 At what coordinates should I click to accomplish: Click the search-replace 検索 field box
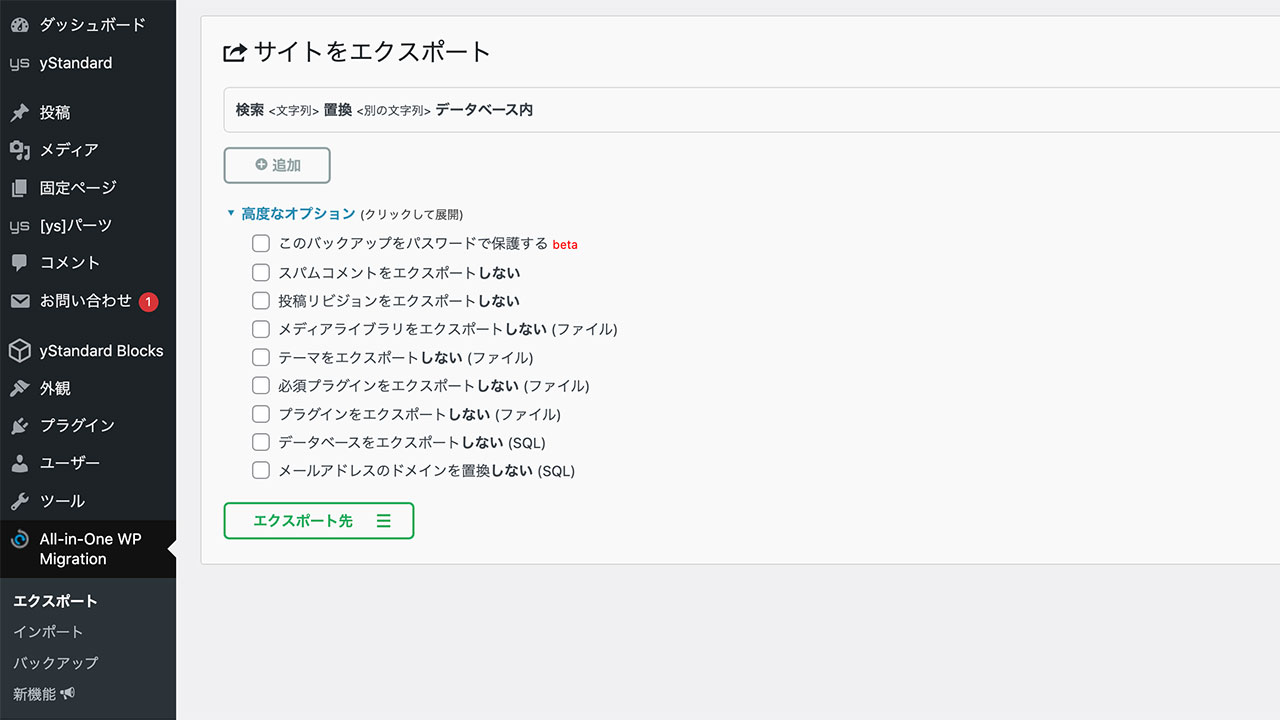[x=752, y=110]
